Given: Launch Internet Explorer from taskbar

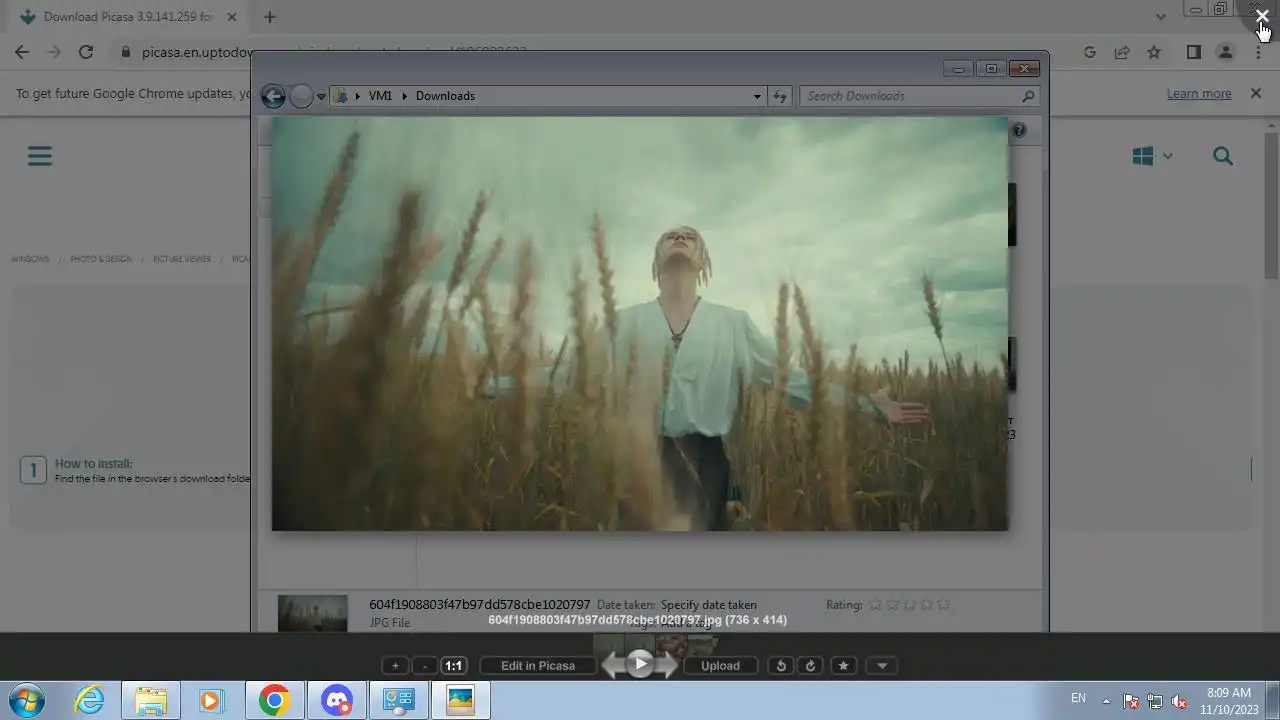Looking at the screenshot, I should pyautogui.click(x=89, y=701).
